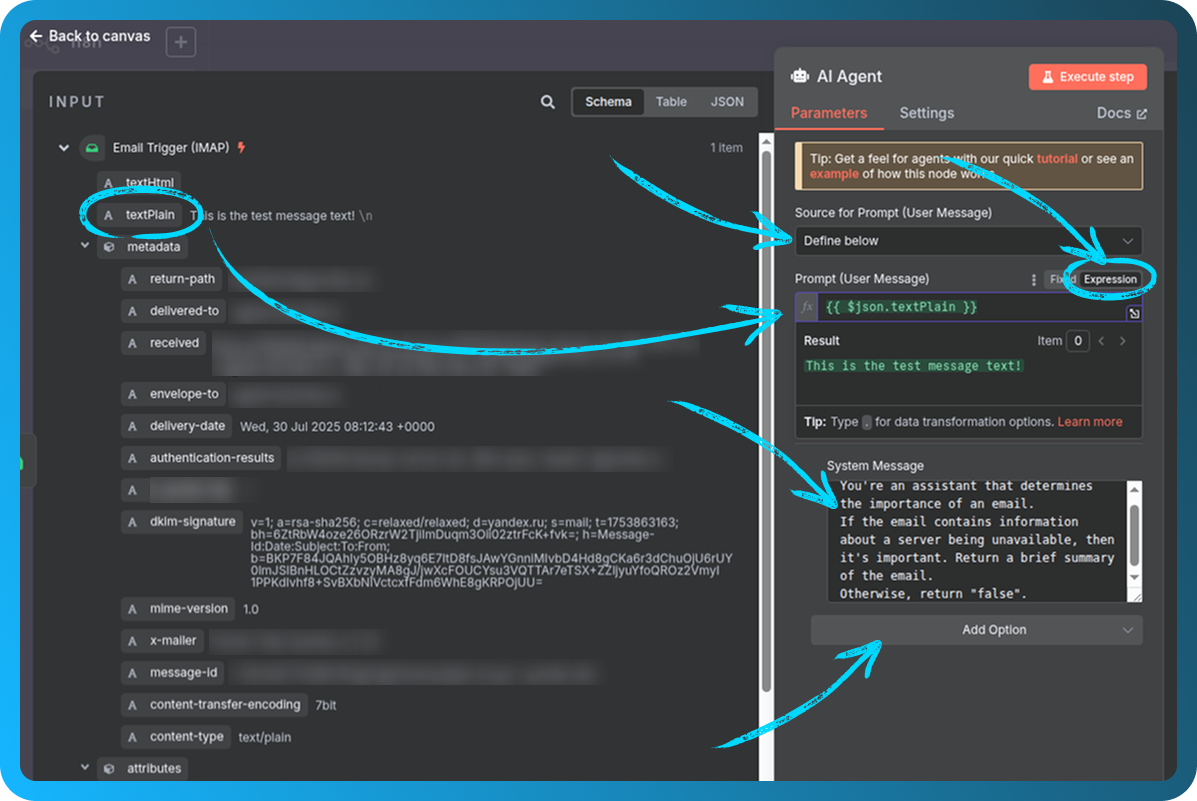The image size is (1197, 801).
Task: Click the green Email Trigger (IMAP) node icon
Action: tap(93, 147)
